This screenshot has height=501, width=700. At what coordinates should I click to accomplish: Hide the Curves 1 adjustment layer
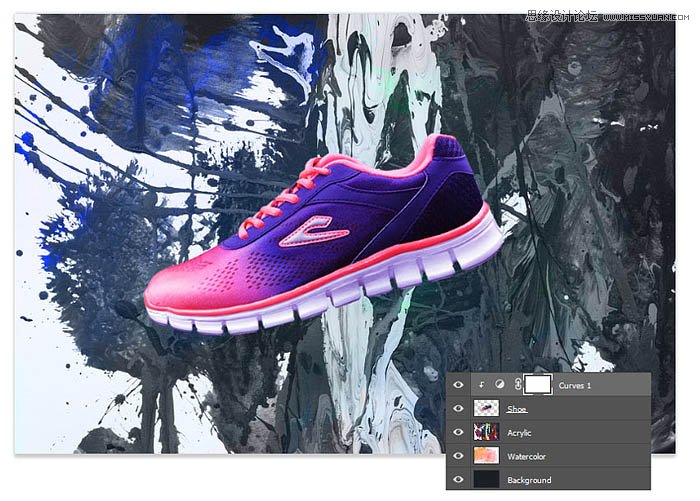[459, 385]
